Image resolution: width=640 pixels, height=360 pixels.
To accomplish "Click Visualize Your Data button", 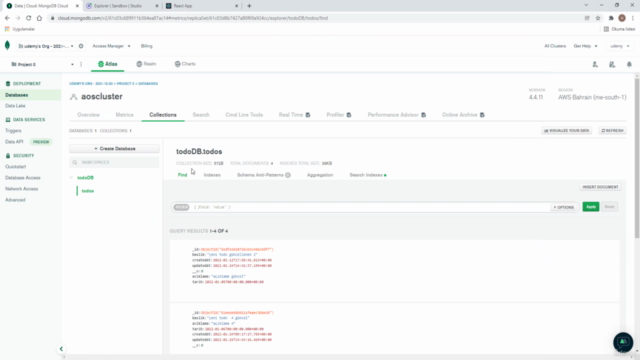I will click(567, 131).
